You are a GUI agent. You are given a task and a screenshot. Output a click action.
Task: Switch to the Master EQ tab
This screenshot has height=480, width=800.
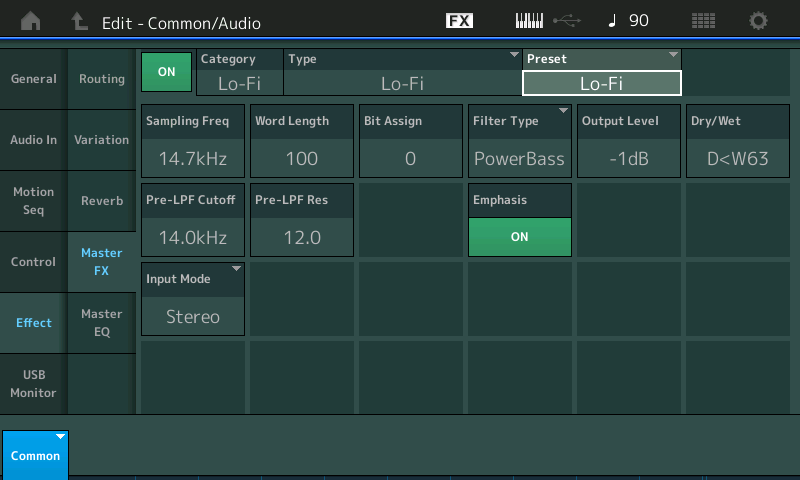[x=102, y=323]
